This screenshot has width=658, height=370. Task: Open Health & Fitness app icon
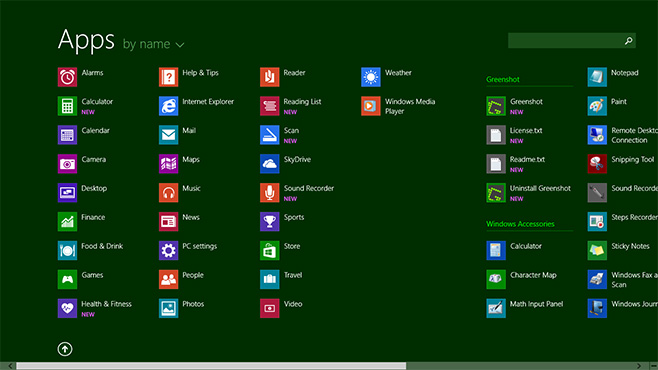tap(67, 309)
